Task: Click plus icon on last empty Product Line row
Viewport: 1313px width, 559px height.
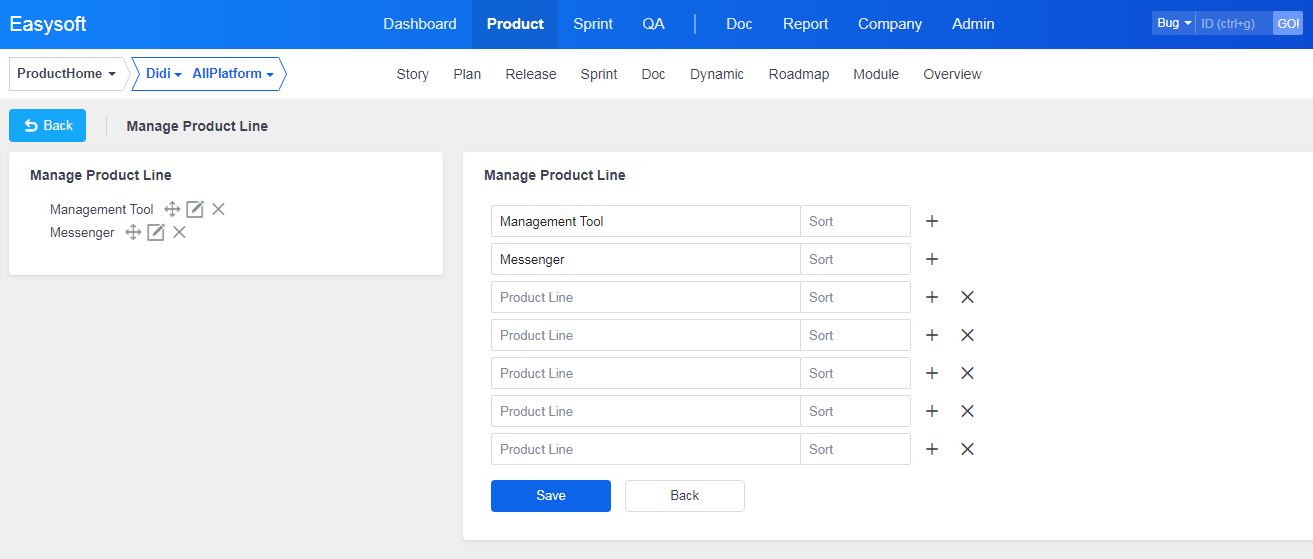Action: pos(932,449)
